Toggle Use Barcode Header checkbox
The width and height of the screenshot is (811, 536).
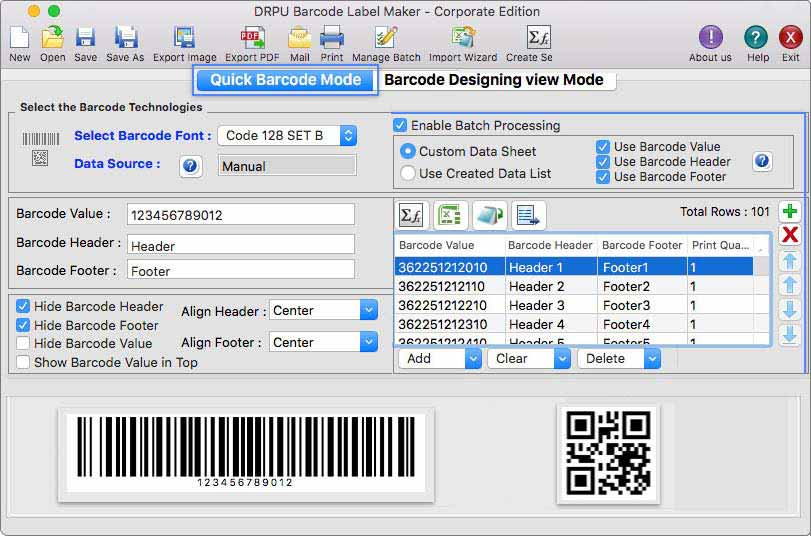click(603, 161)
